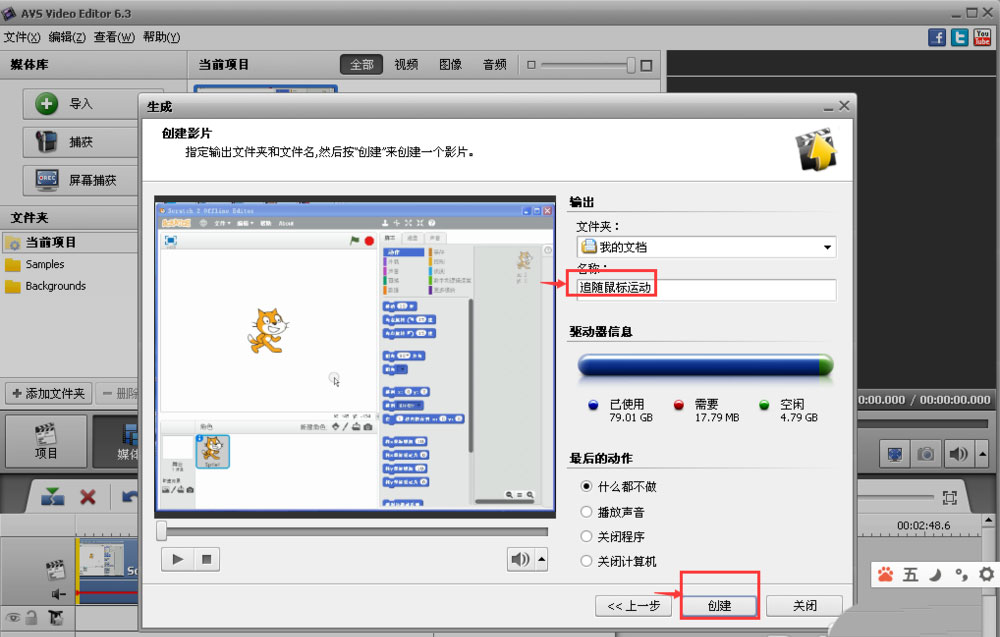Click the dialog preview seek slider handle
Image resolution: width=1000 pixels, height=637 pixels.
[161, 531]
